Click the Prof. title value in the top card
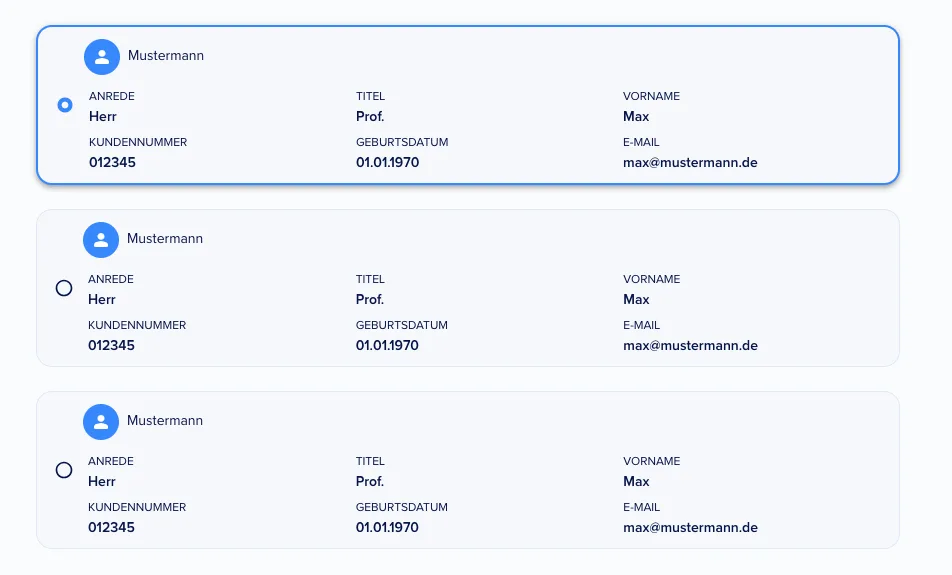The height and width of the screenshot is (575, 952). tap(370, 116)
